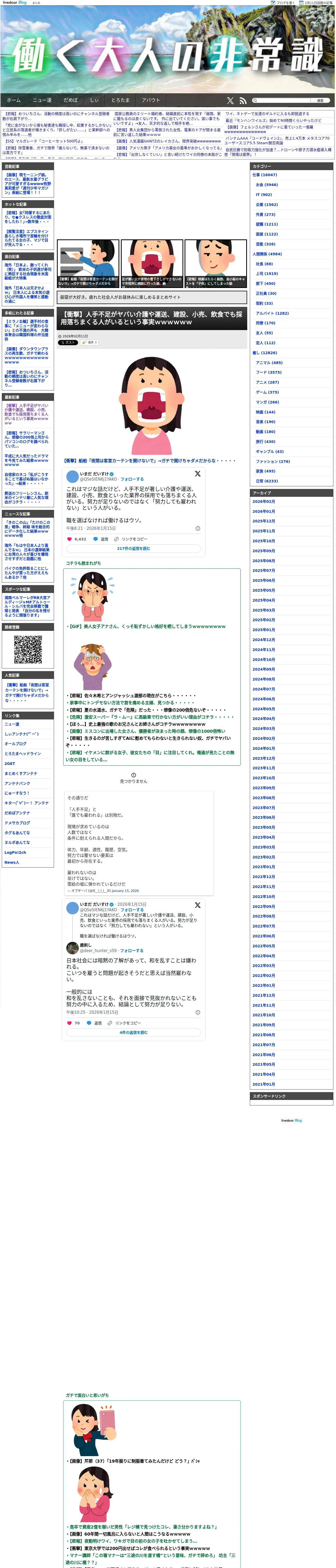The height and width of the screenshot is (1568, 336).
Task: Click the 217件の返信を読む button
Action: tap(134, 549)
